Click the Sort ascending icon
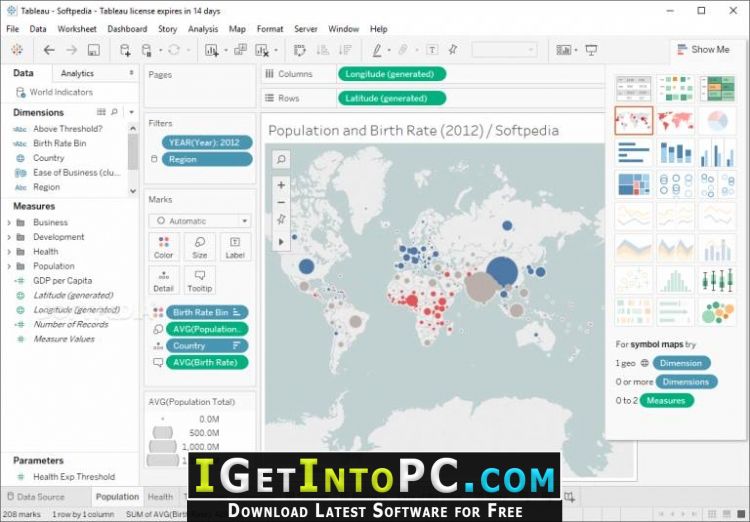 (x=323, y=50)
